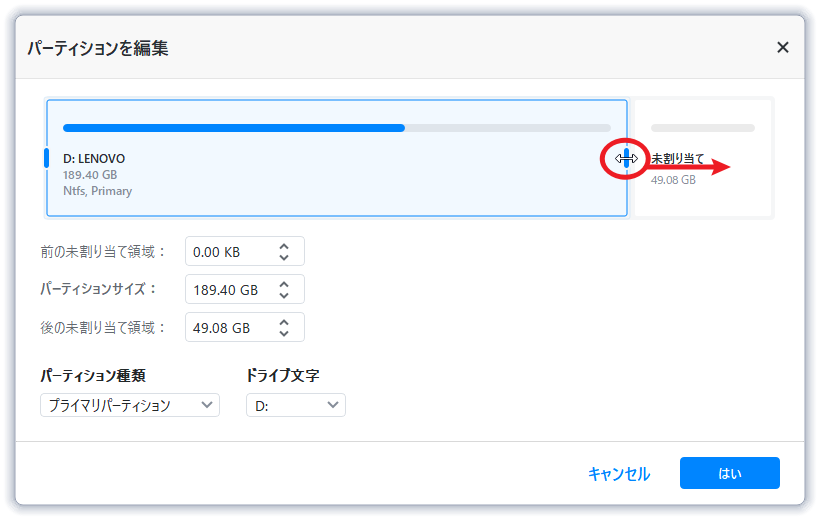Click the D: partition usage bar
820x520 pixels.
[336, 128]
